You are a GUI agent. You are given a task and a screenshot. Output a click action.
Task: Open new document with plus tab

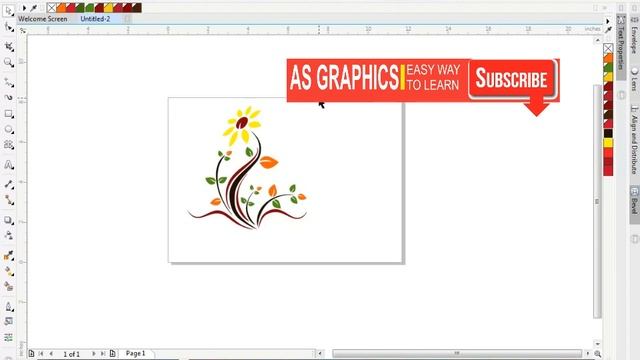(128, 19)
